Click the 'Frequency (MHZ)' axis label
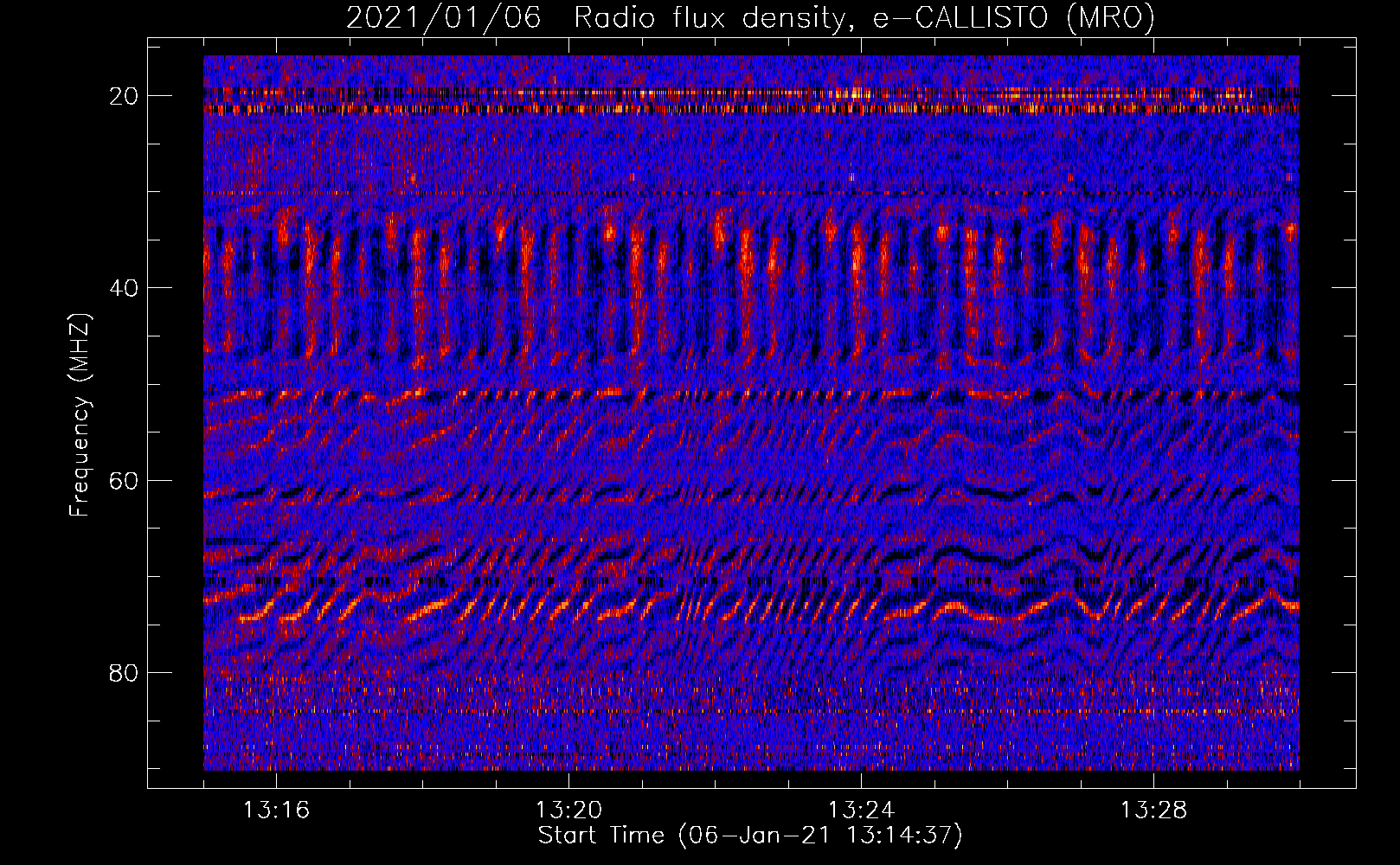 (x=80, y=415)
